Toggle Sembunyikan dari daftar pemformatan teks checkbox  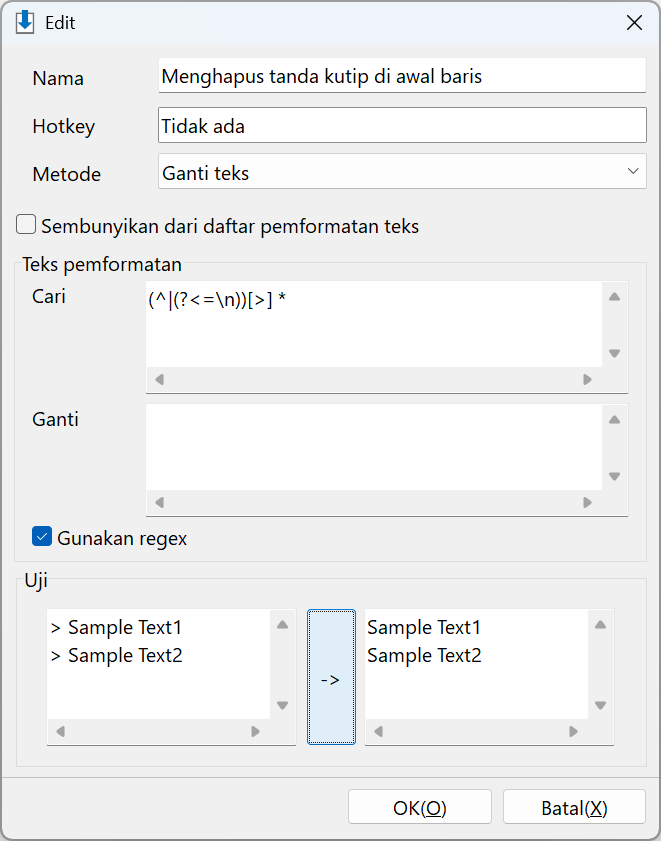(x=26, y=225)
